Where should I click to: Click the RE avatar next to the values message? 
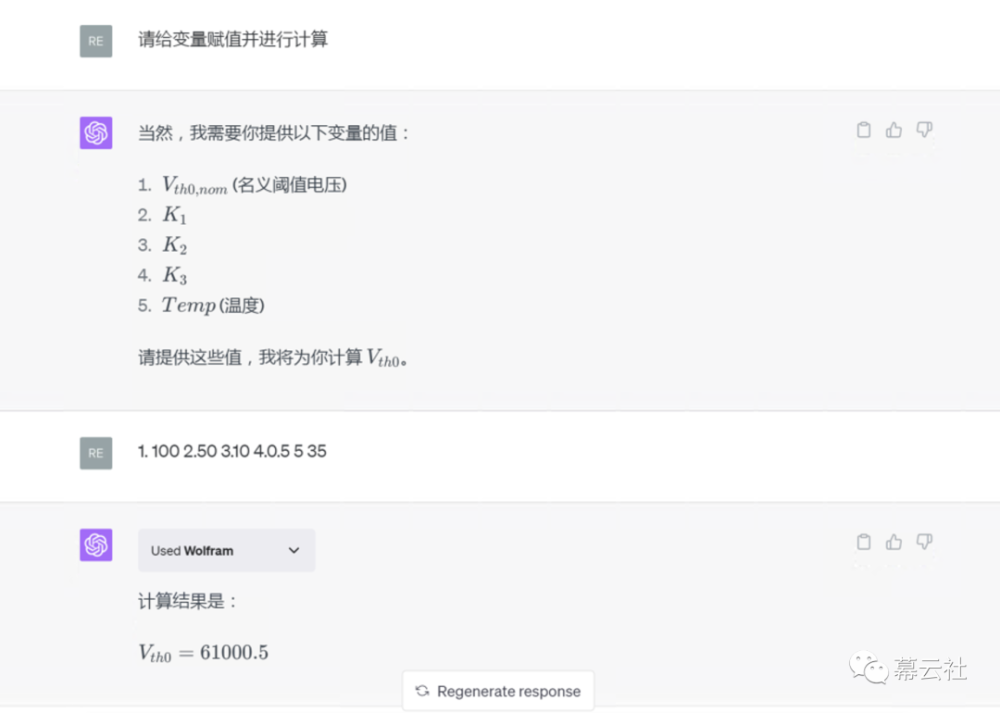[95, 453]
